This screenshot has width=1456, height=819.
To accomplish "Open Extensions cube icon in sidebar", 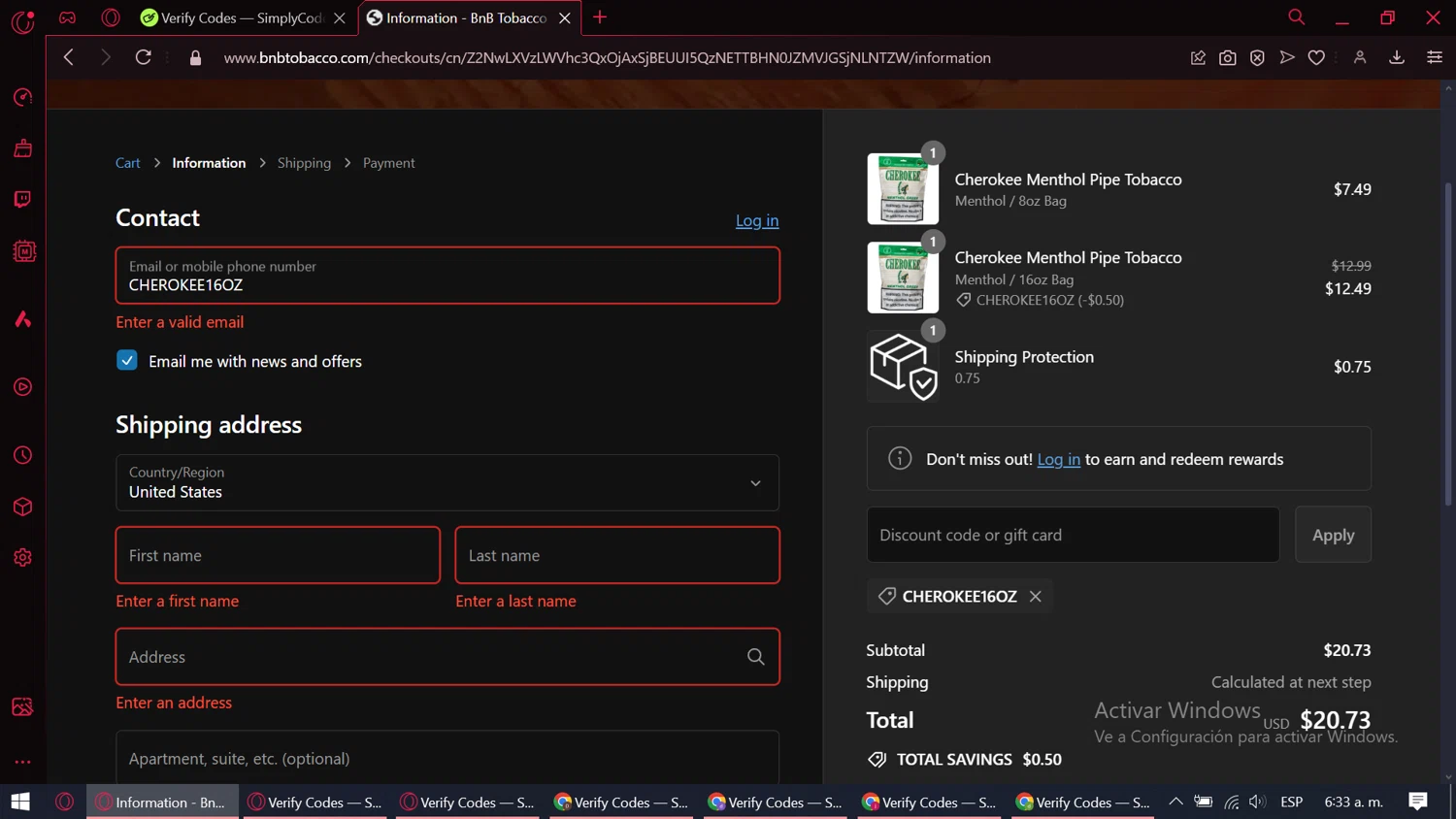I will click(22, 507).
